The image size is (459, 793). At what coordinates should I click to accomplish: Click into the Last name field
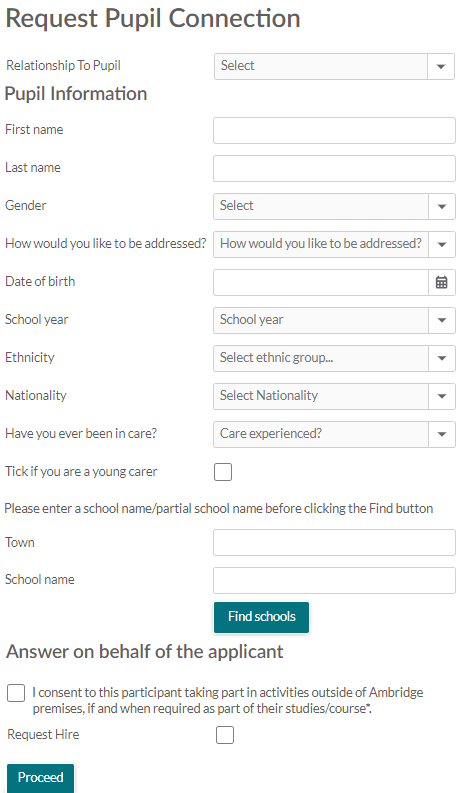[x=334, y=168]
